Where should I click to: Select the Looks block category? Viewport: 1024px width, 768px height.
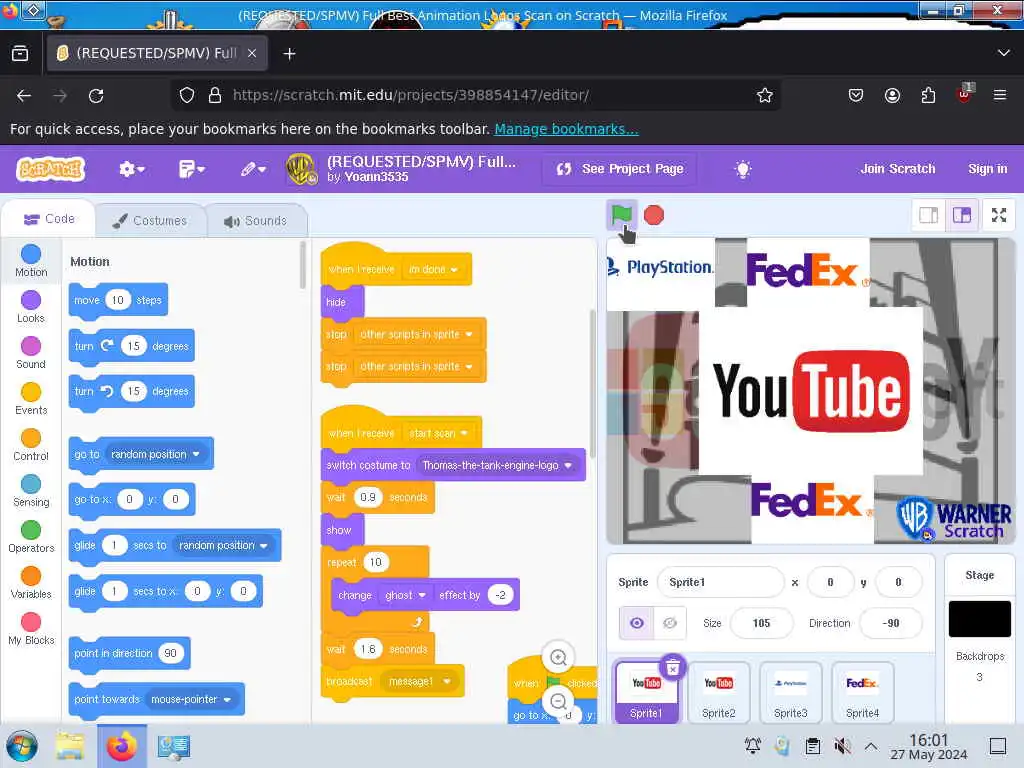pos(31,307)
